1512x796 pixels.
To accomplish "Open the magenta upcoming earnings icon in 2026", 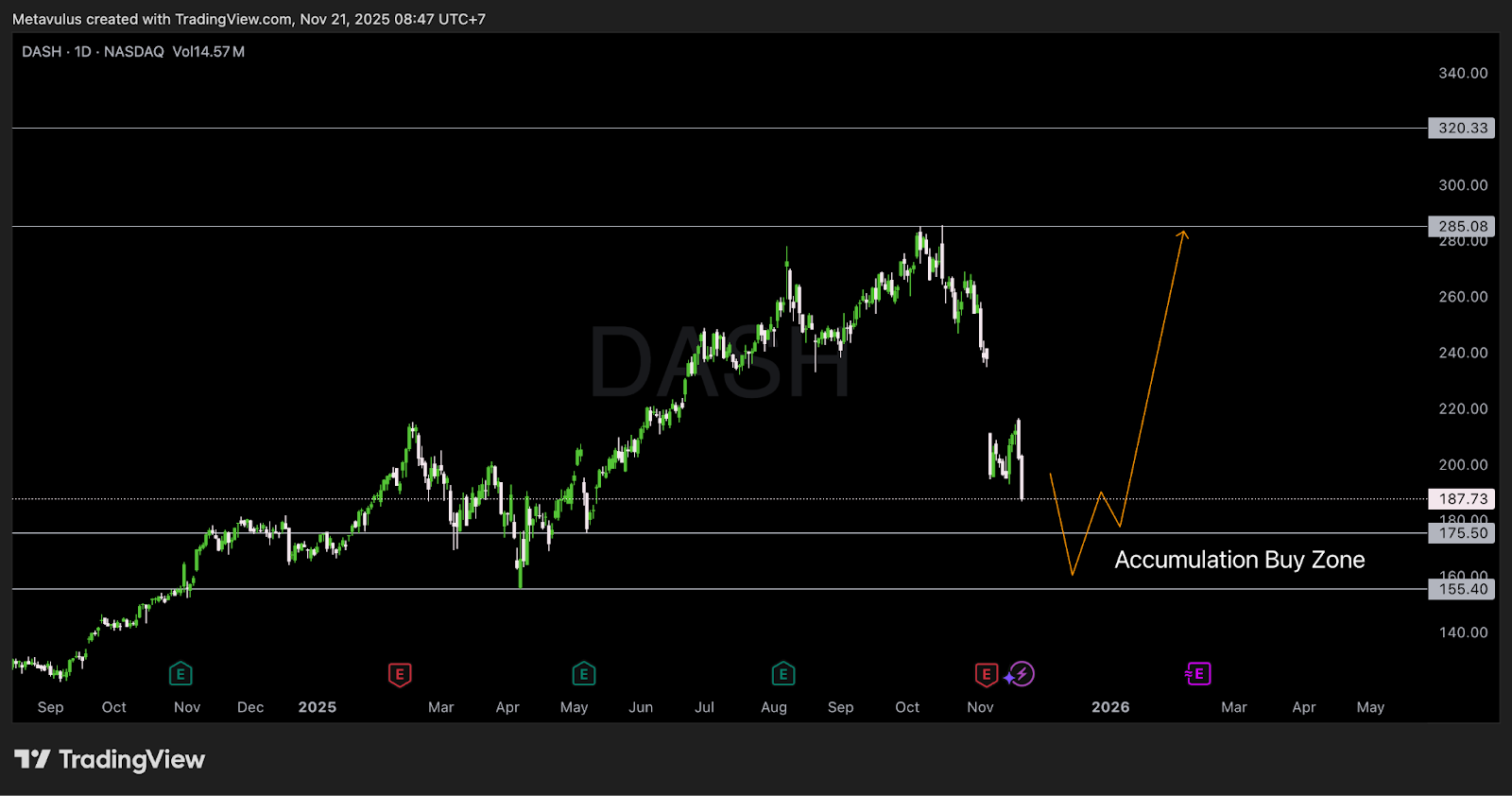I will [1198, 674].
